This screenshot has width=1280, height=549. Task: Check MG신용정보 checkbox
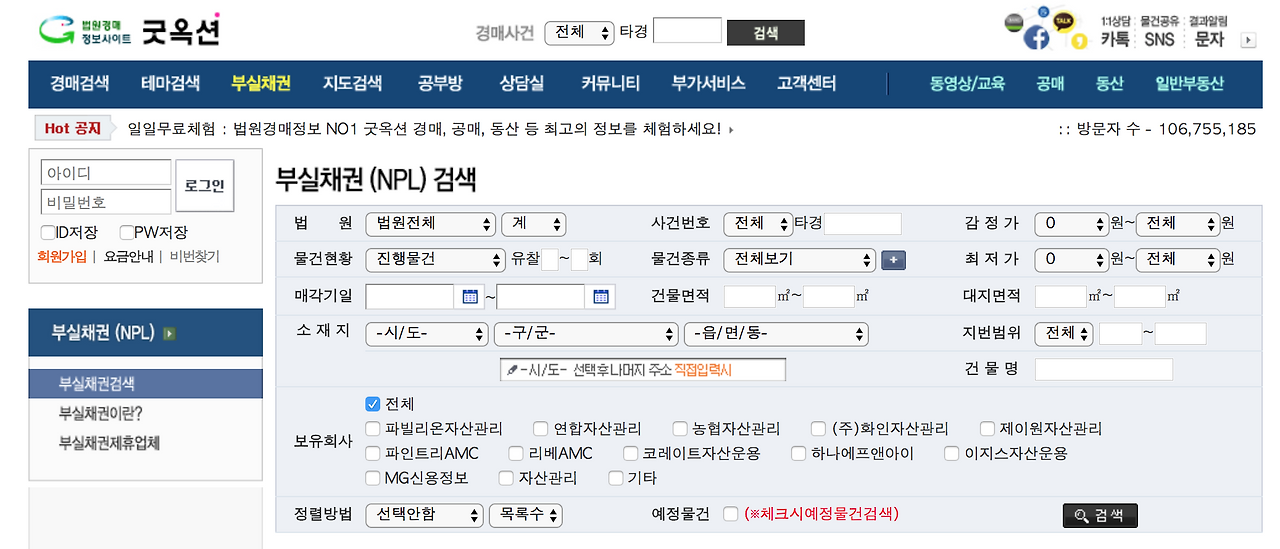(x=373, y=478)
